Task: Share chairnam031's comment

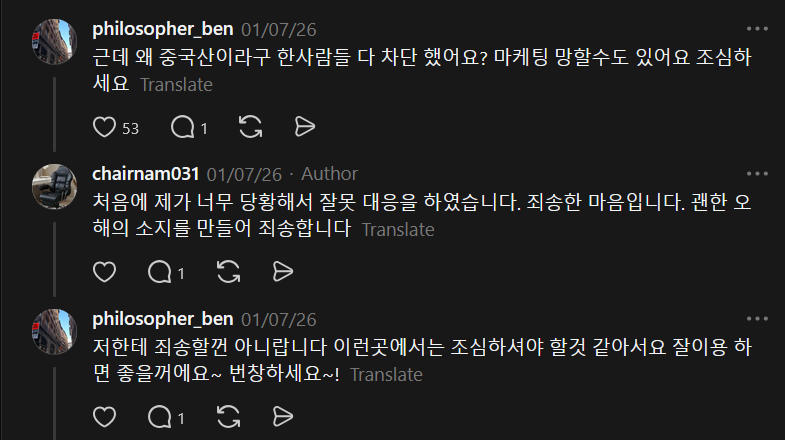Action: tap(282, 272)
